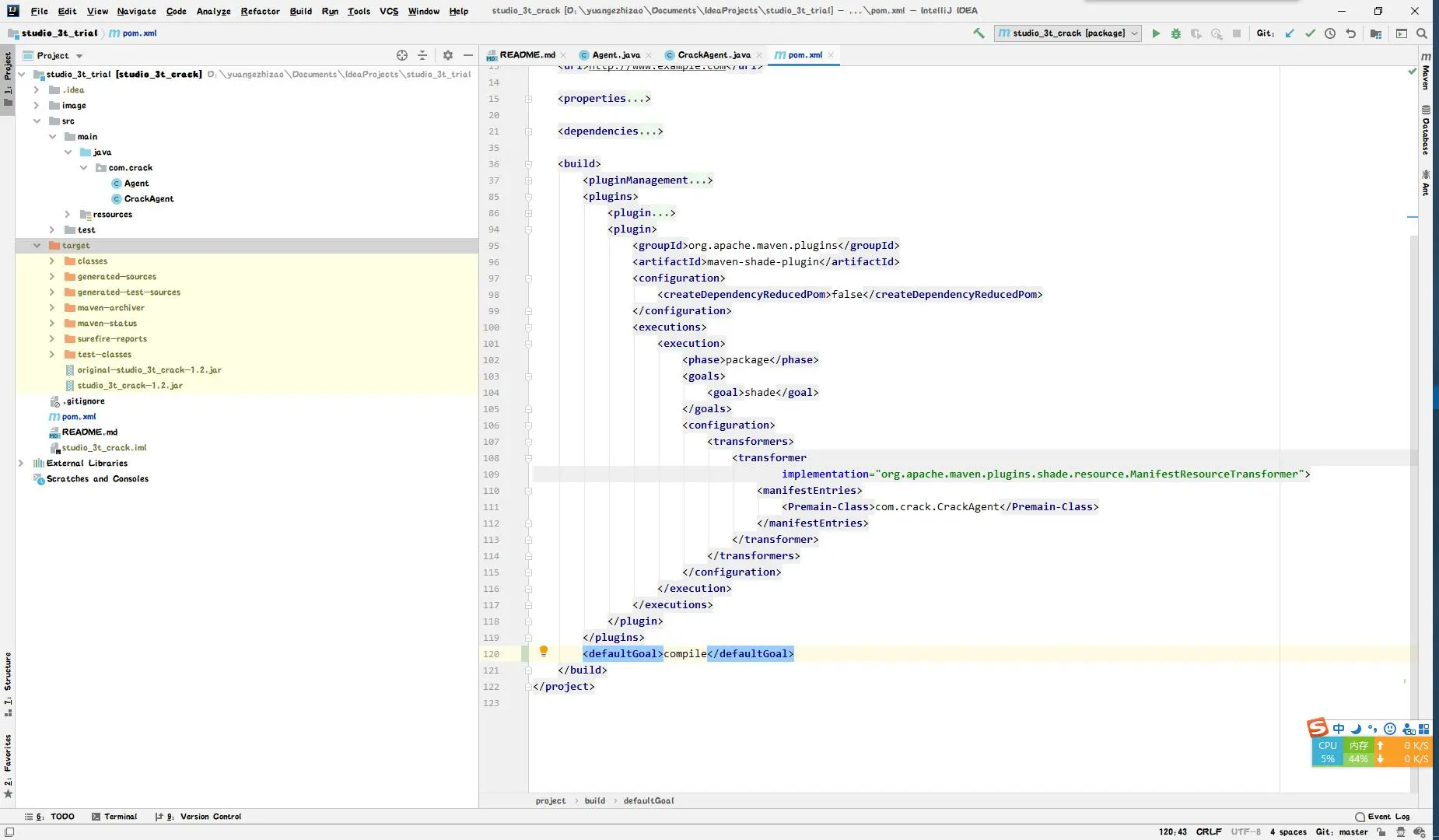
Task: Expand the image folder
Action: 37,106
